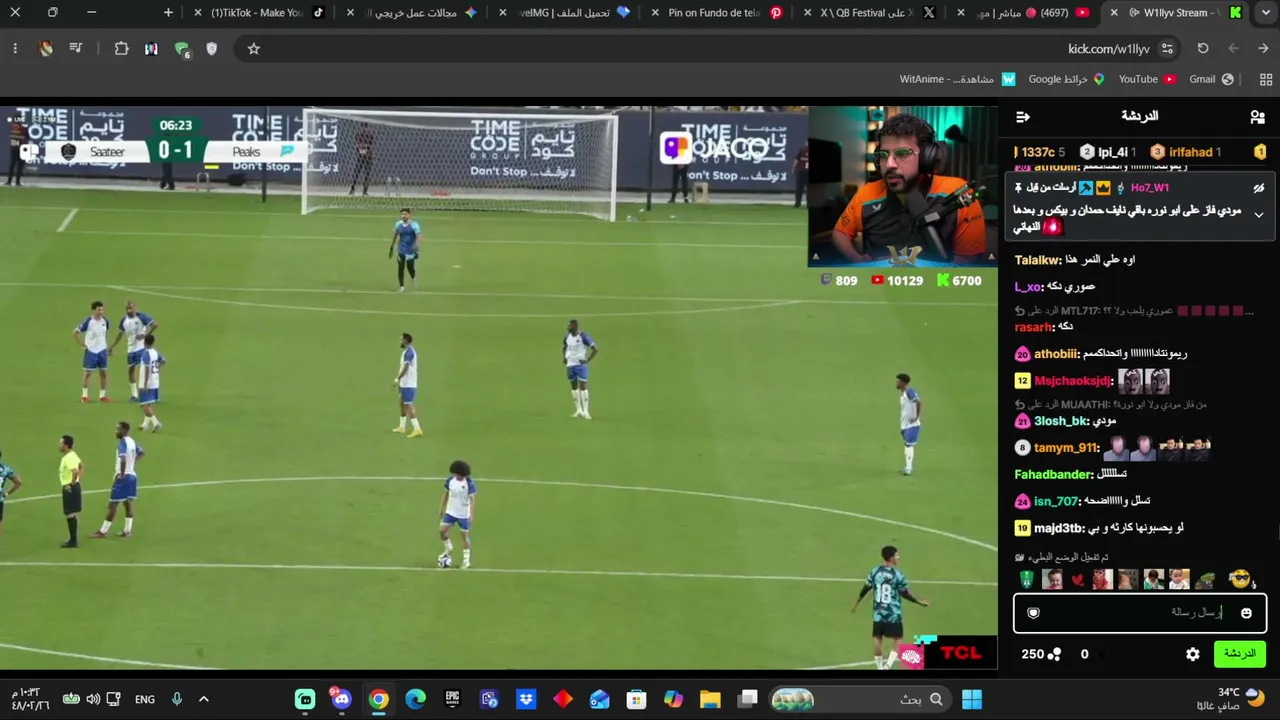Collapse the chat panel using arrow icon
Image resolution: width=1280 pixels, height=720 pixels.
pyautogui.click(x=1023, y=117)
